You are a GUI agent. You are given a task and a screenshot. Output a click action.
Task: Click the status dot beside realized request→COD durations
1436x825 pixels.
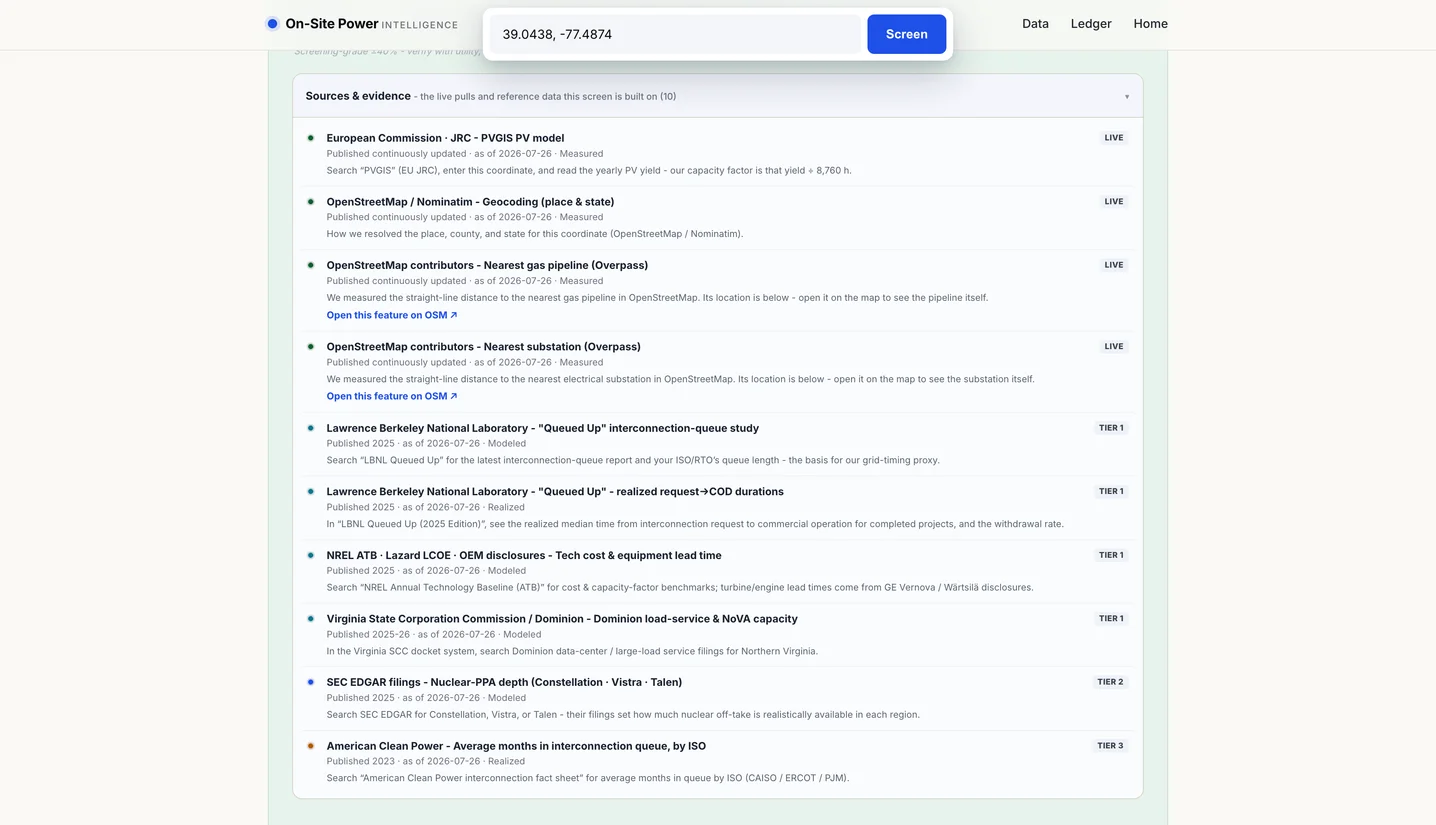click(x=311, y=492)
